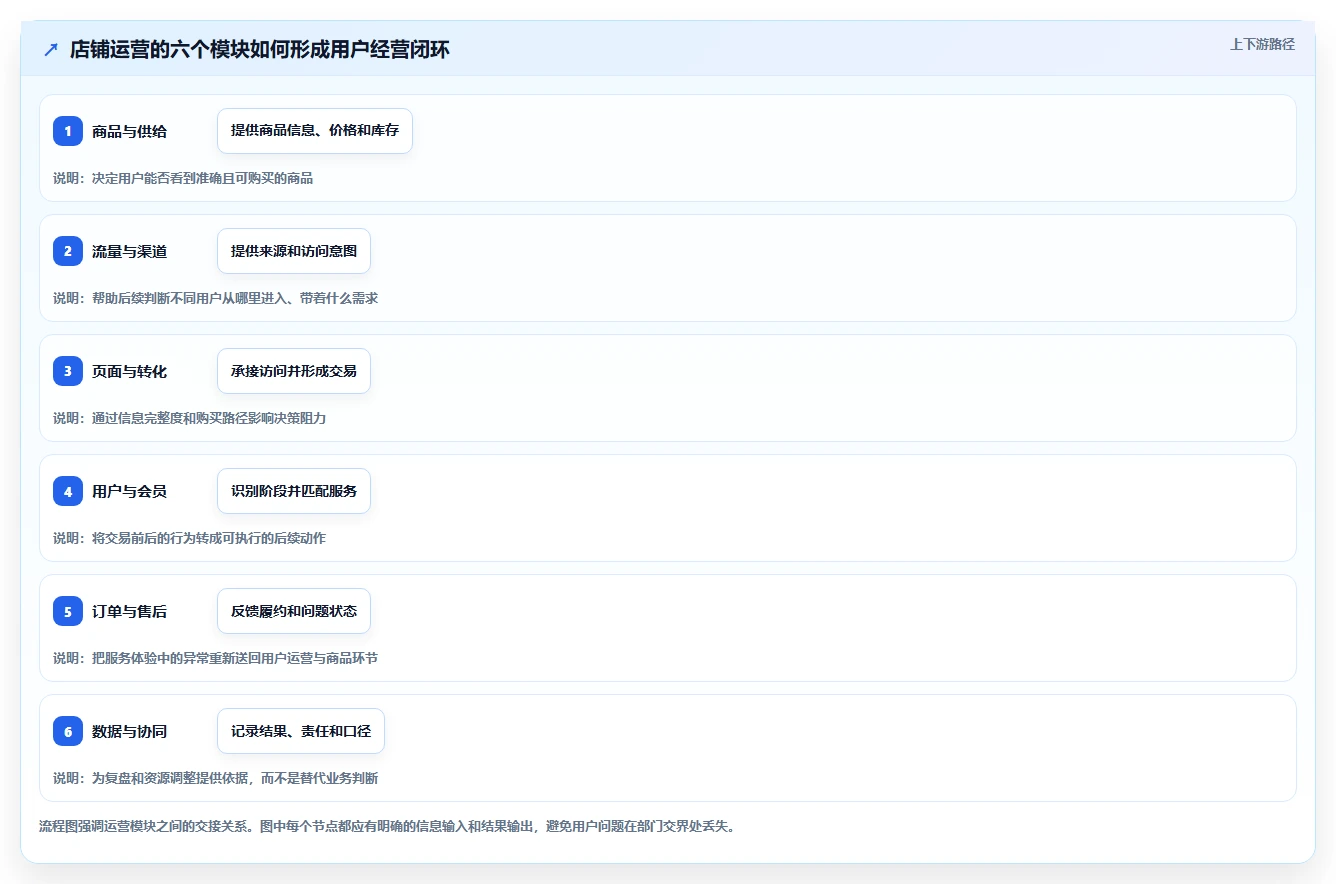This screenshot has width=1336, height=884.
Task: Click the number 1 step badge
Action: pos(68,131)
